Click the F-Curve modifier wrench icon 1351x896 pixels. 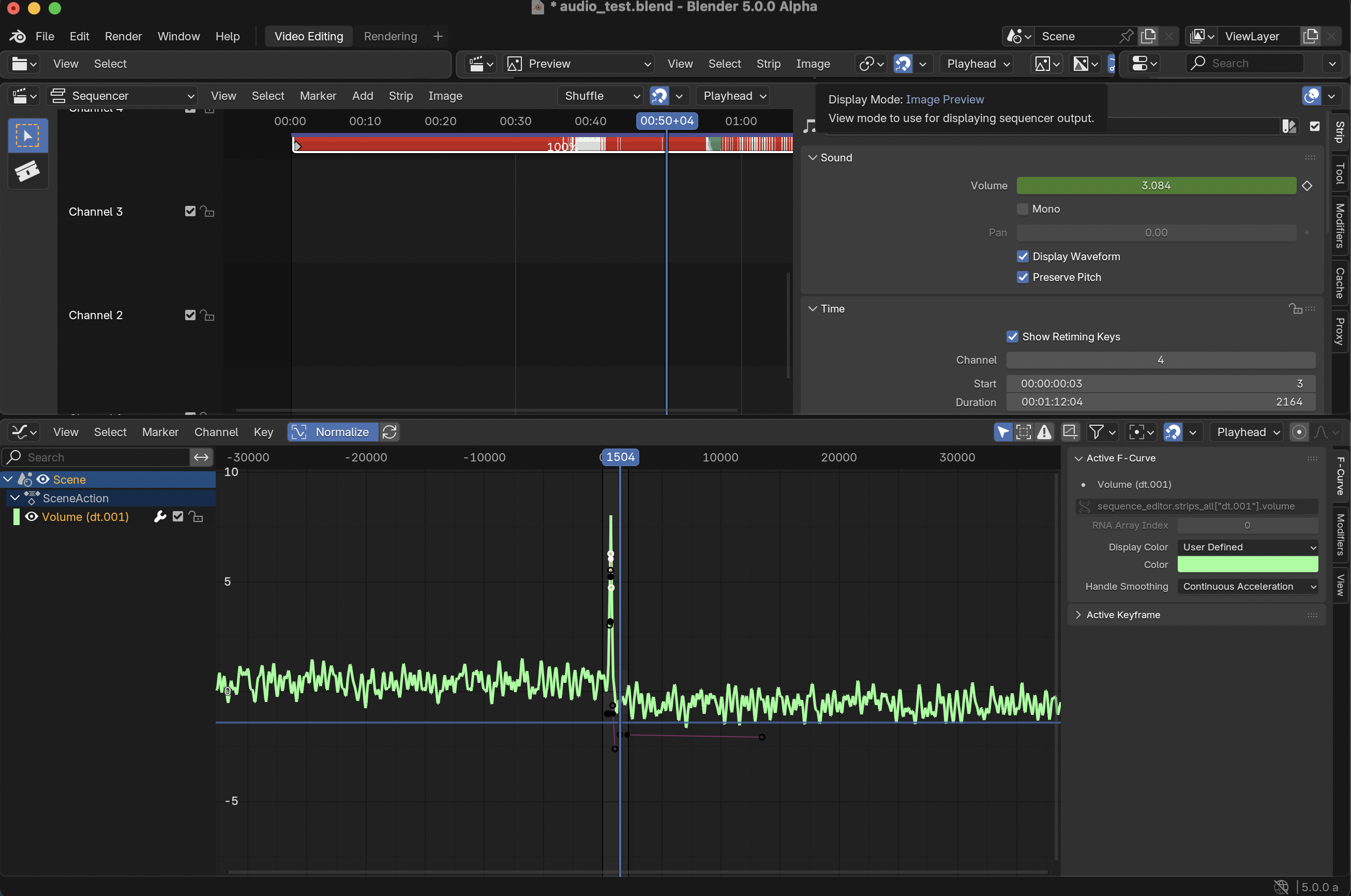click(160, 517)
